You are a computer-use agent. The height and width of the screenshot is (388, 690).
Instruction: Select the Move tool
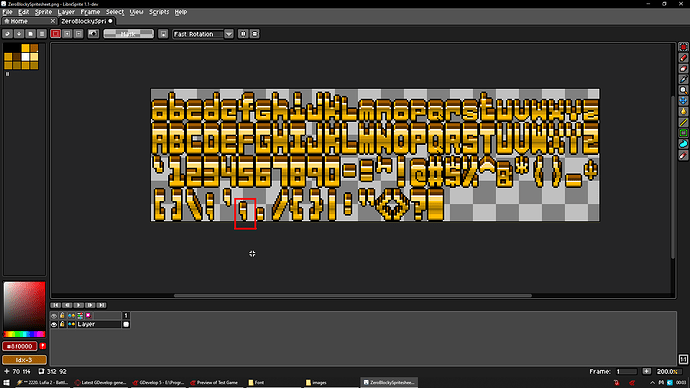coord(683,101)
